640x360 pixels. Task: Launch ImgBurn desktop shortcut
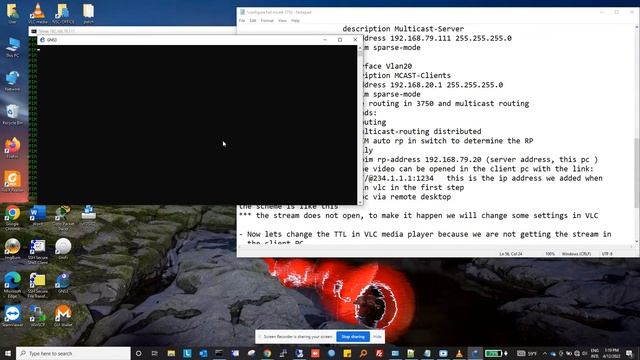click(x=12, y=249)
